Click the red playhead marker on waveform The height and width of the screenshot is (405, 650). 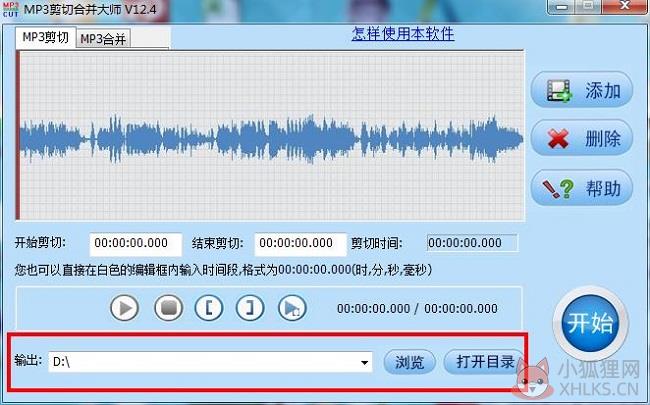pos(18,136)
